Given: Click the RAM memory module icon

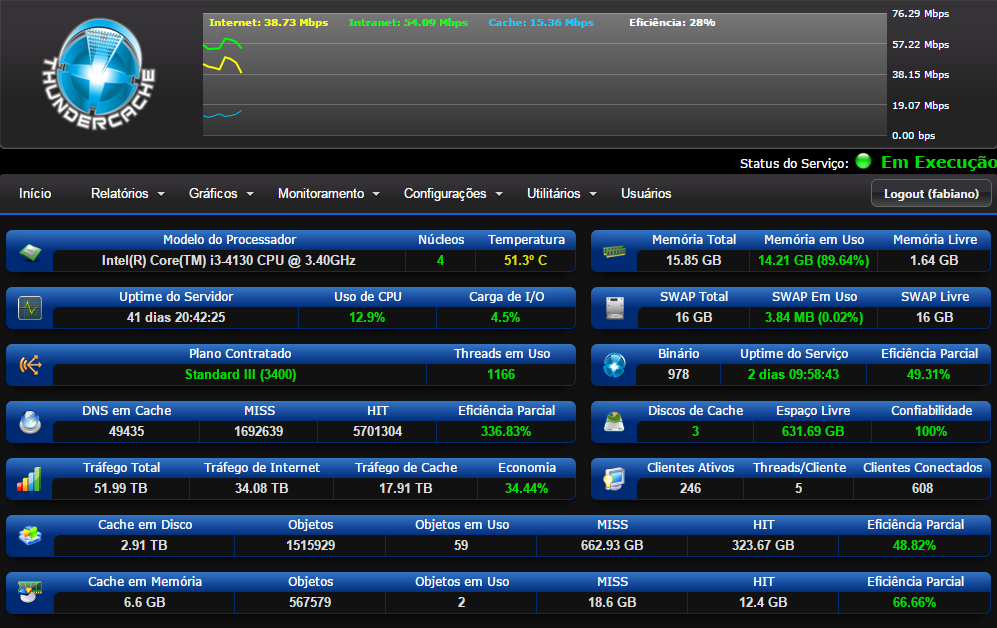Looking at the screenshot, I should pos(614,252).
